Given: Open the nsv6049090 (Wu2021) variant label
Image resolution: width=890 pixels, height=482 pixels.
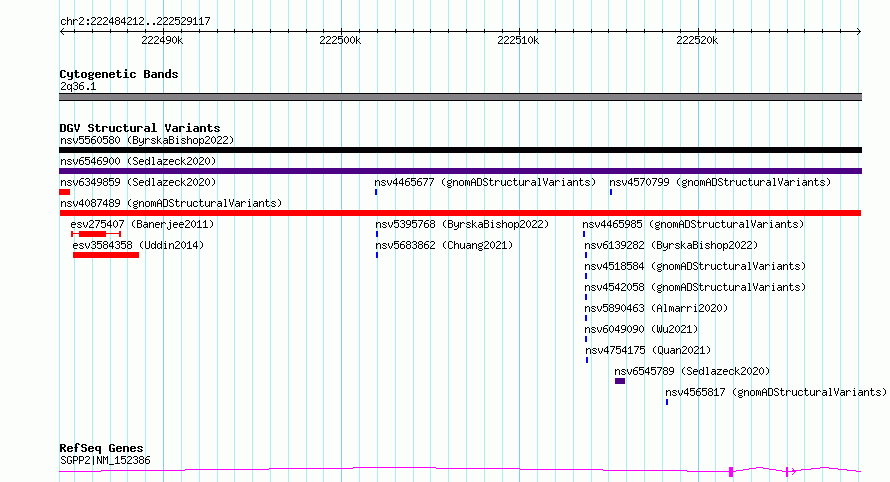Looking at the screenshot, I should click(x=641, y=329).
